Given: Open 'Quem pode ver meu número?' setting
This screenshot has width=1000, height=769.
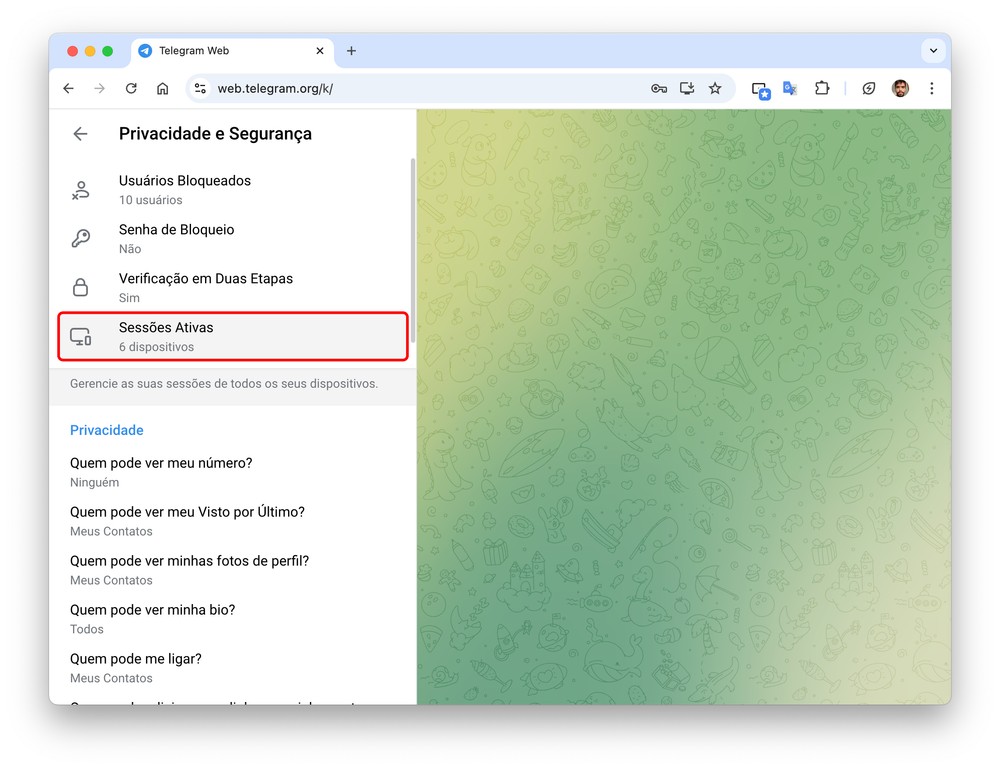Looking at the screenshot, I should [161, 471].
